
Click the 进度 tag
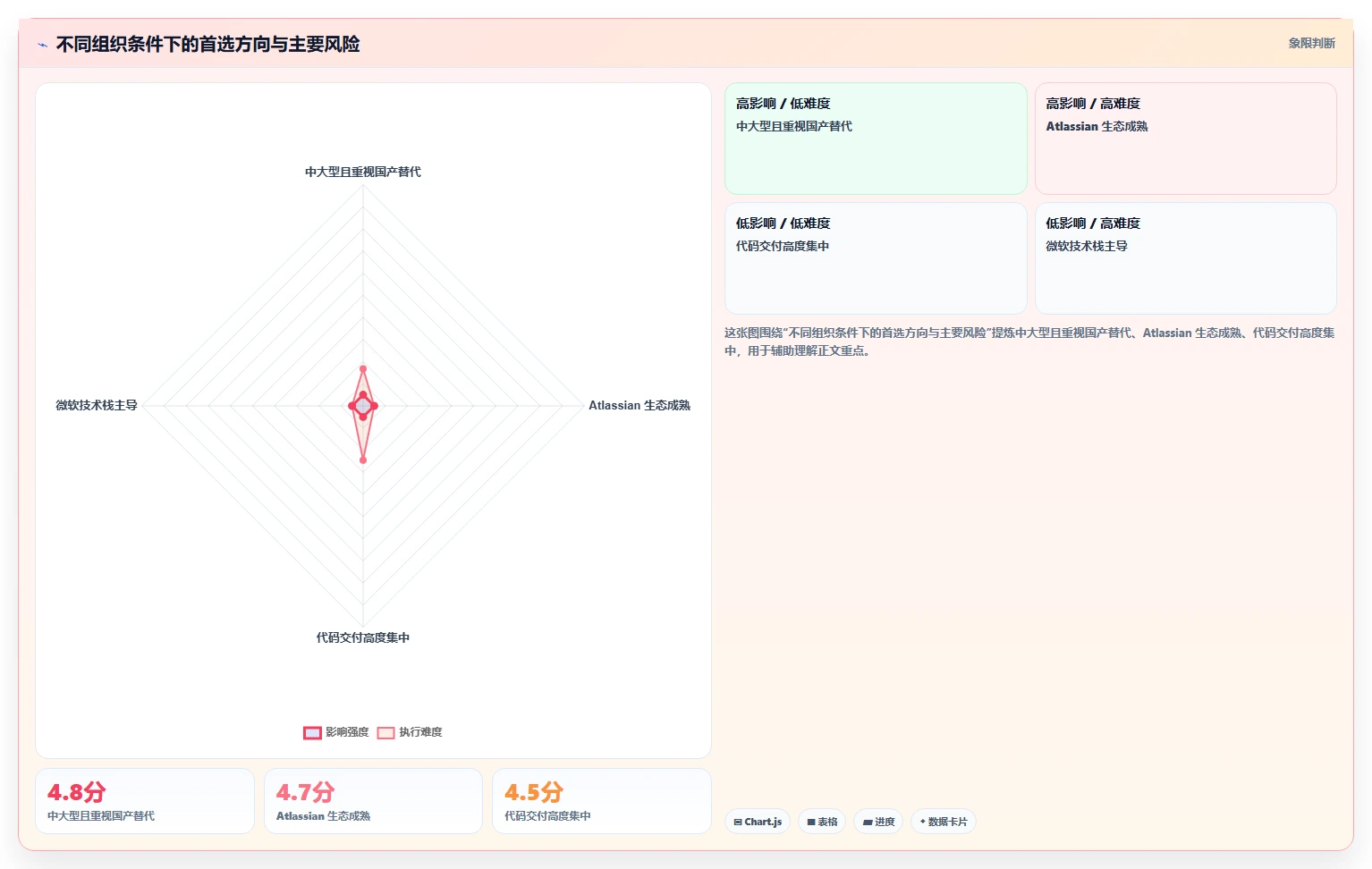pyautogui.click(x=878, y=822)
